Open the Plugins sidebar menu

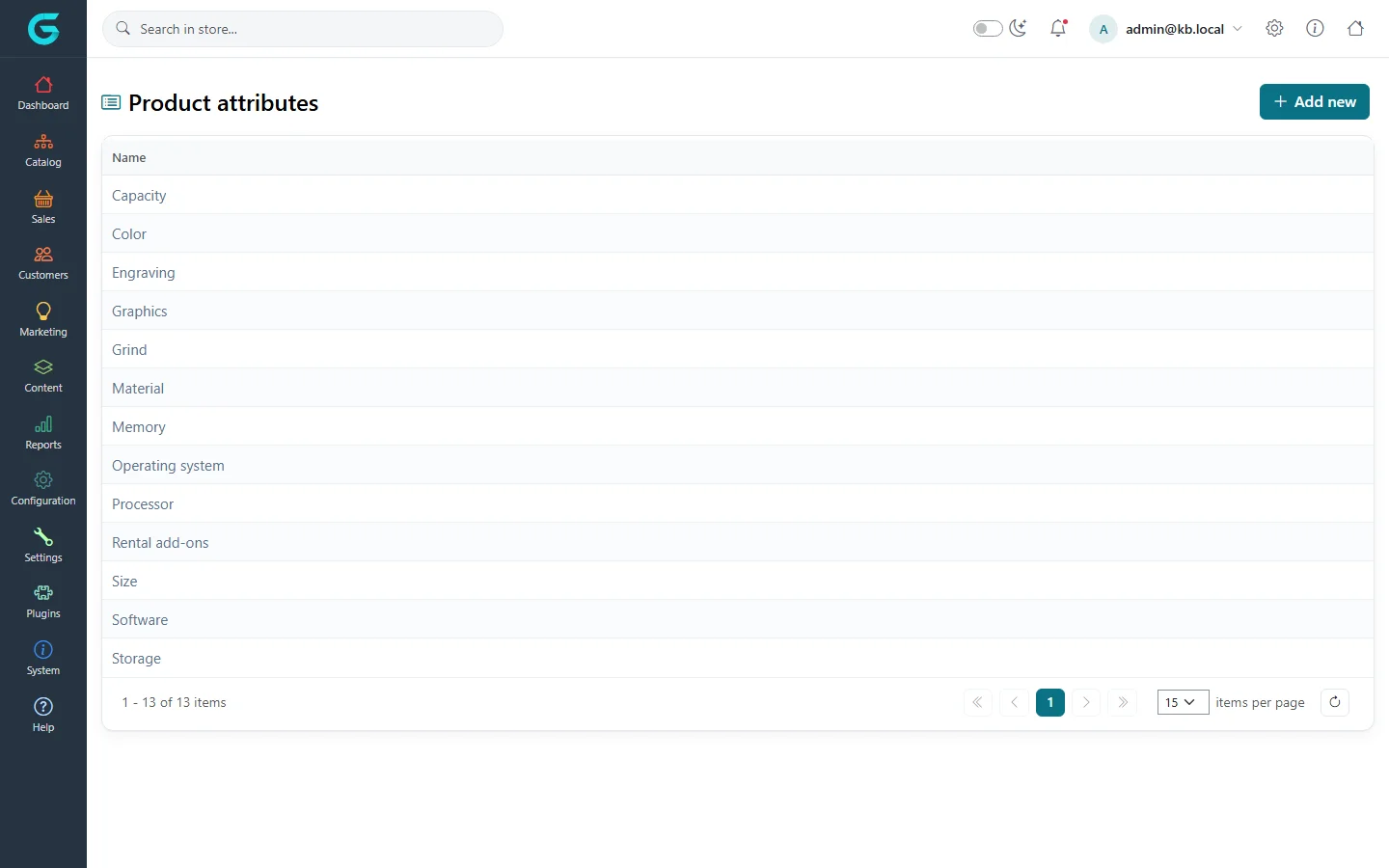tap(43, 602)
